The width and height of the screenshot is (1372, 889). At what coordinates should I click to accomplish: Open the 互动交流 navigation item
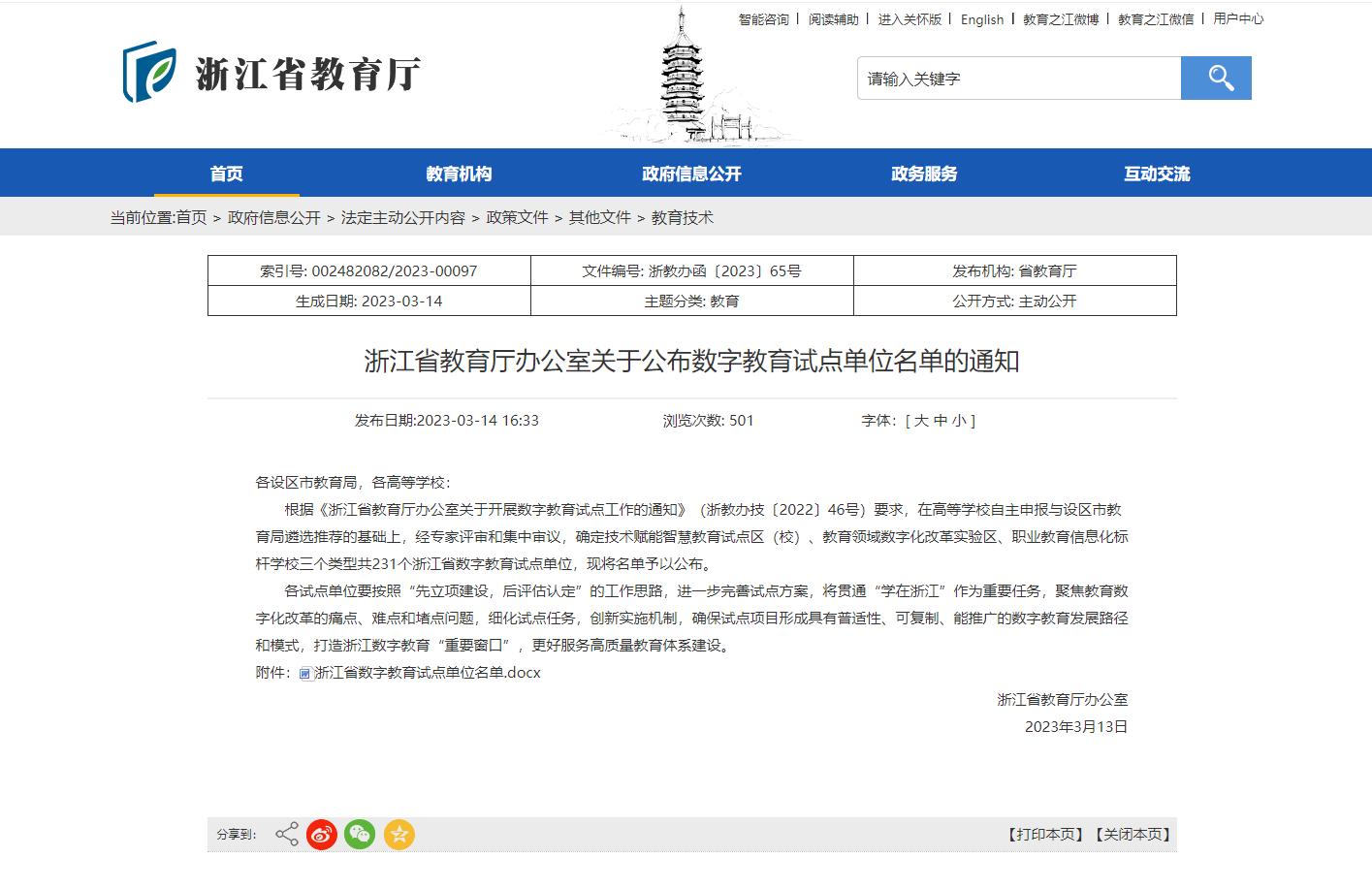pyautogui.click(x=1157, y=174)
